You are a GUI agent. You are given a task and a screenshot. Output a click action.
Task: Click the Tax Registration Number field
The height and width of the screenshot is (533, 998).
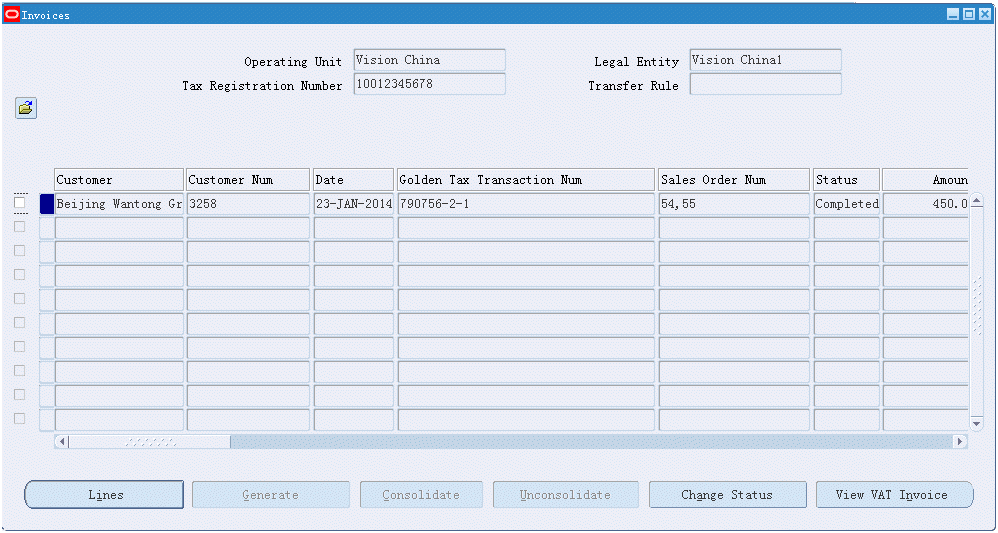click(430, 84)
